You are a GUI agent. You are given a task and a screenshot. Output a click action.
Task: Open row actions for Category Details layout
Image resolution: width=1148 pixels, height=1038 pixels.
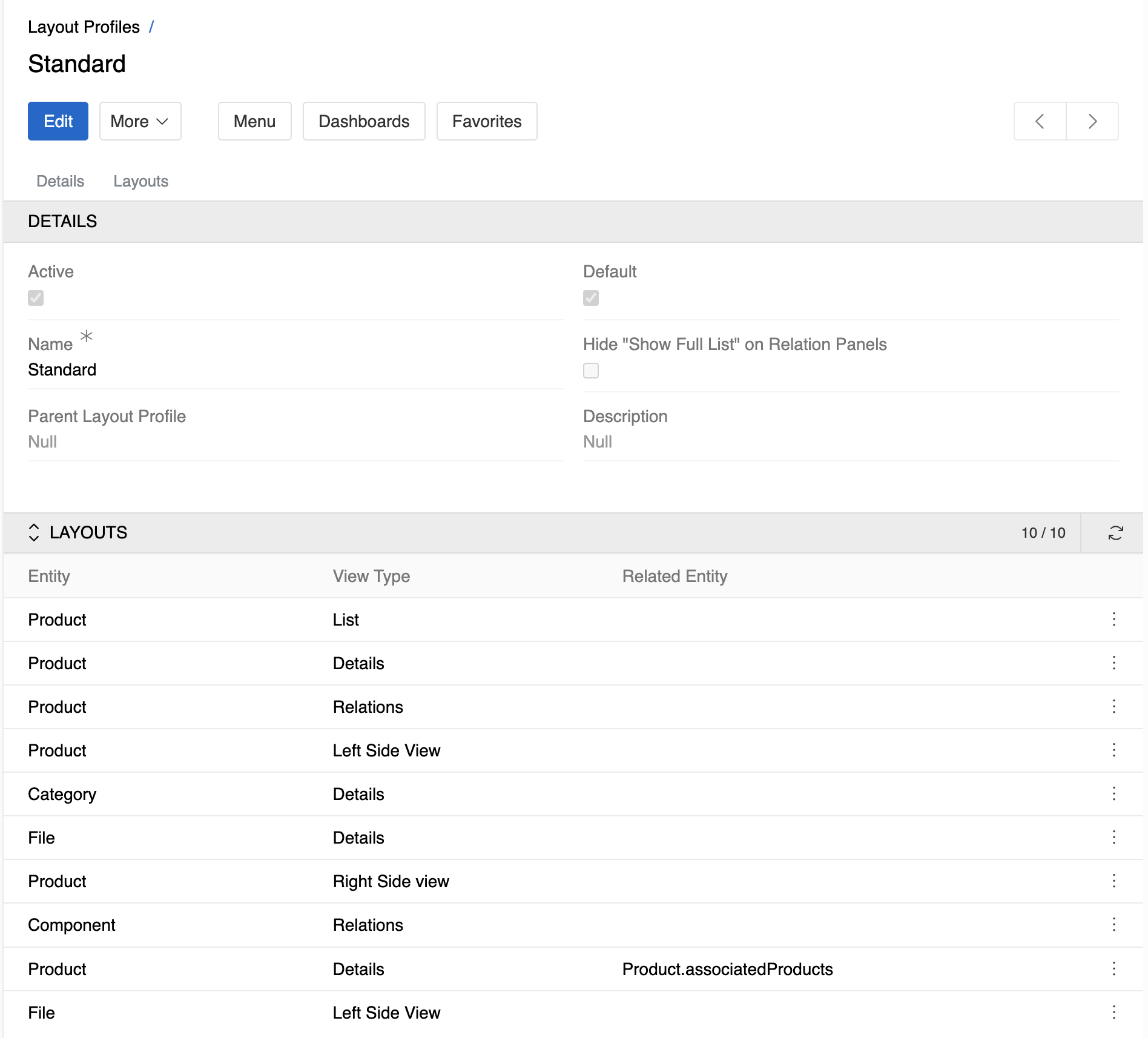1113,793
